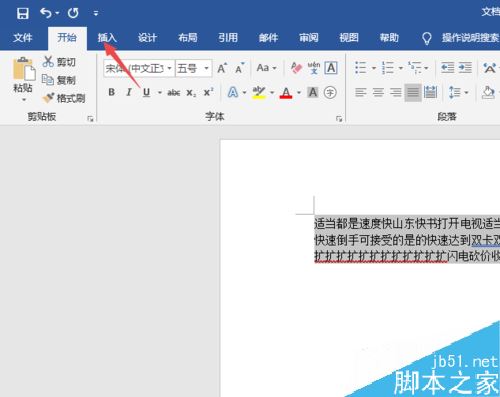
Task: Click the font name box showing 宋体
Action: [135, 69]
